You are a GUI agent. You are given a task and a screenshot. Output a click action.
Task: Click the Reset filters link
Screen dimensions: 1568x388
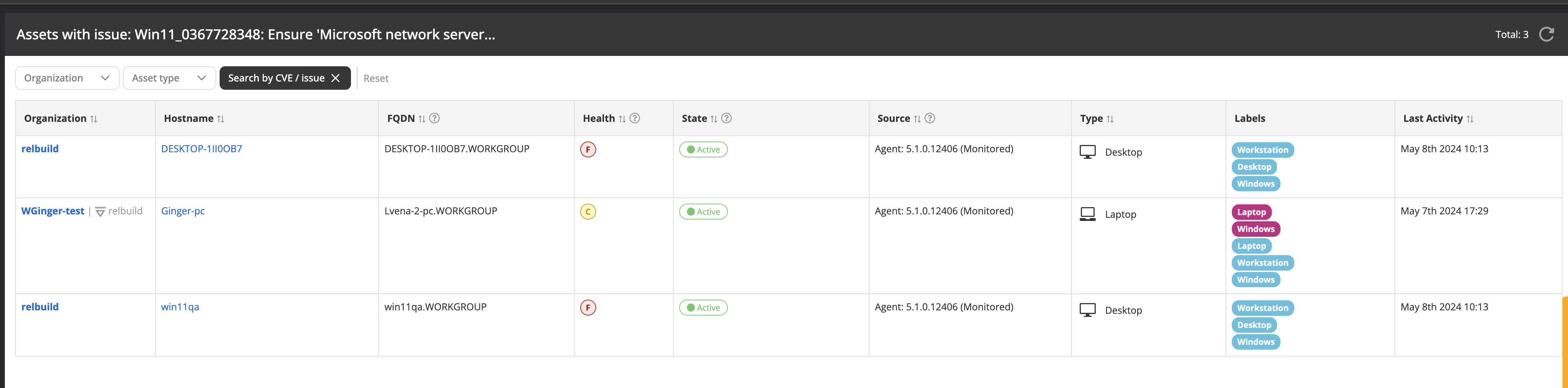(x=375, y=79)
